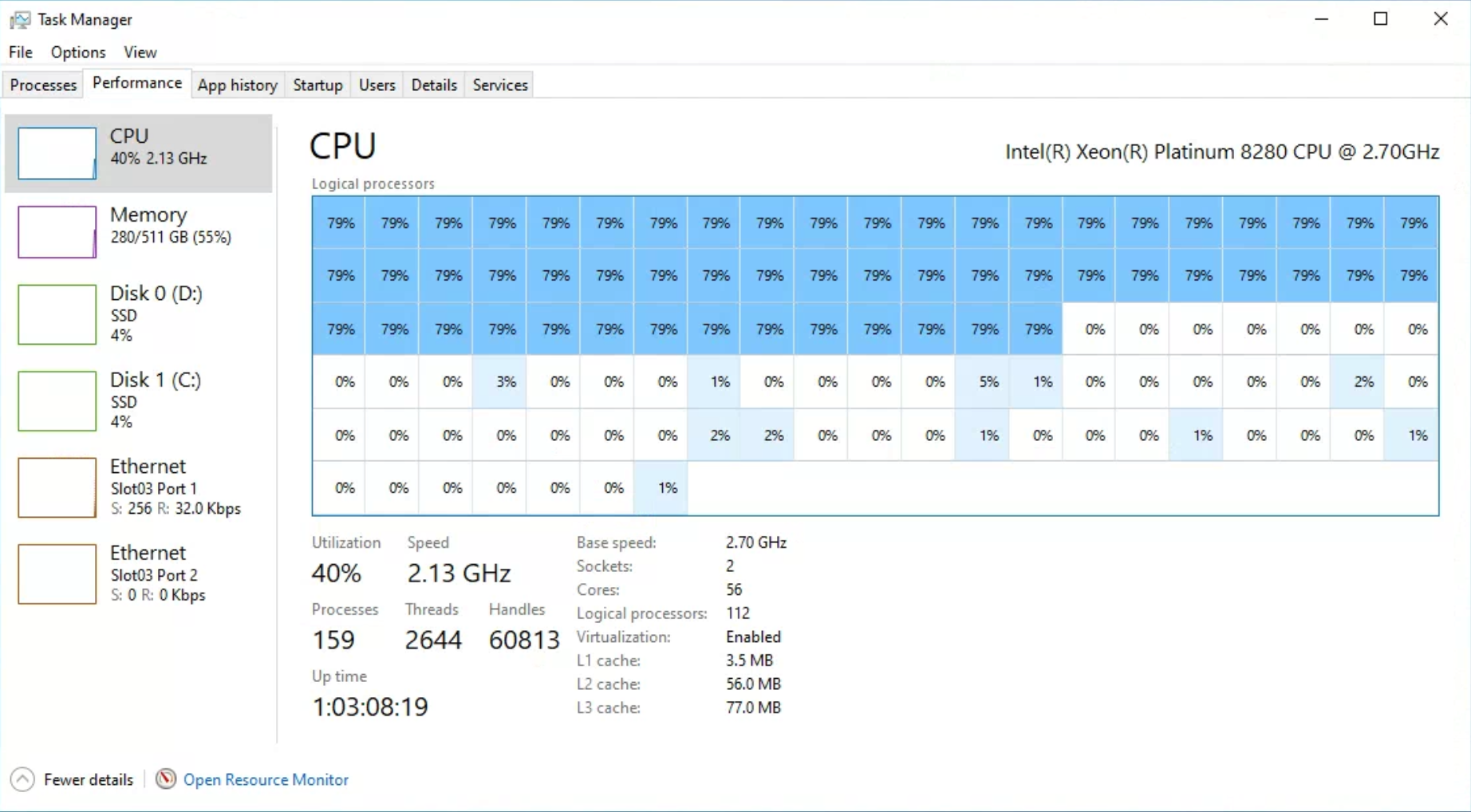Minimize the Task Manager window
The height and width of the screenshot is (812, 1471).
[1322, 19]
